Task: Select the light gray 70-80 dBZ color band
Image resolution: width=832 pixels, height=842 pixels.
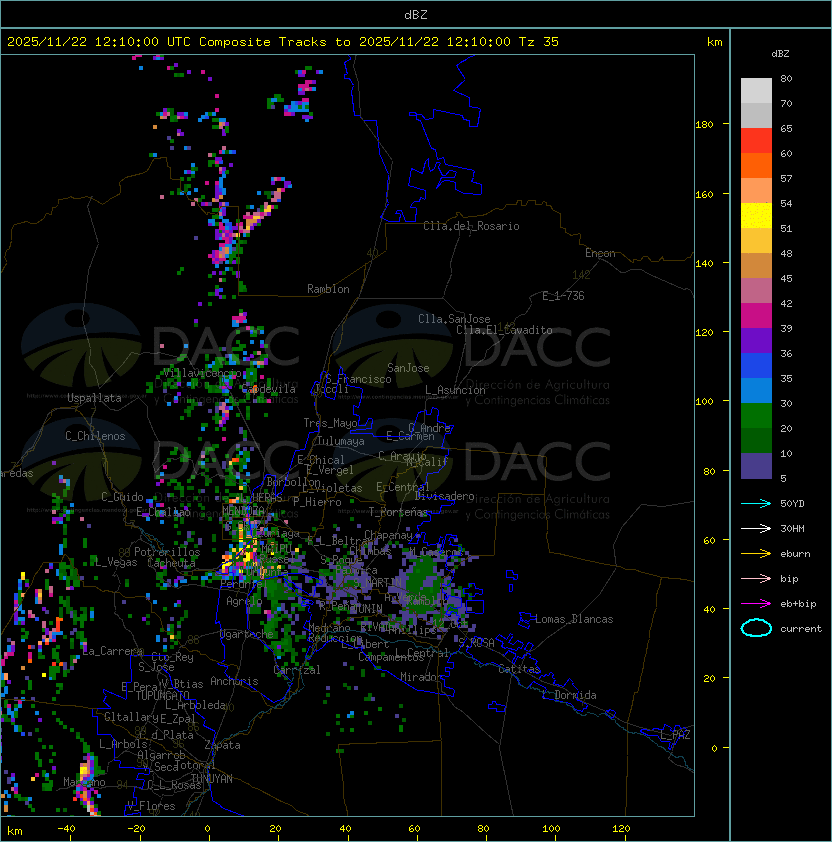Action: coord(756,91)
